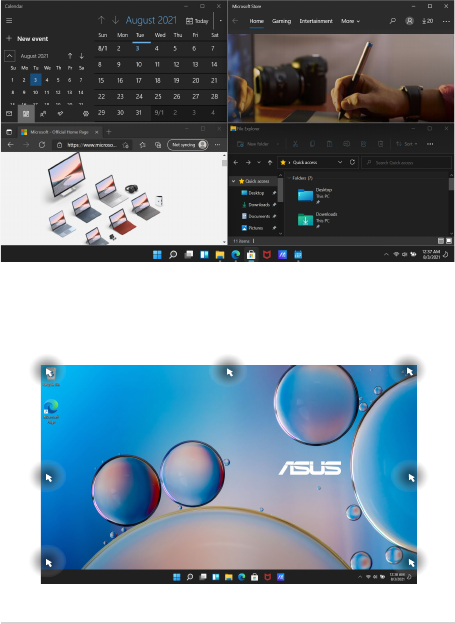The width and height of the screenshot is (455, 624).
Task: Click the Microsoft Store search icon
Action: click(x=393, y=21)
